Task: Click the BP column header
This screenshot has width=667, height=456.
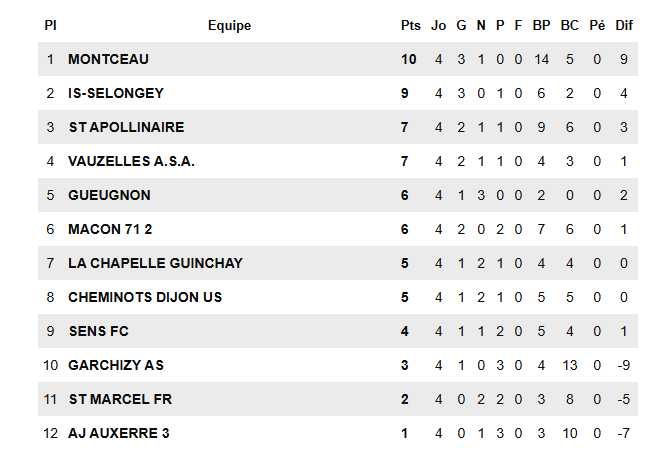Action: 541,25
